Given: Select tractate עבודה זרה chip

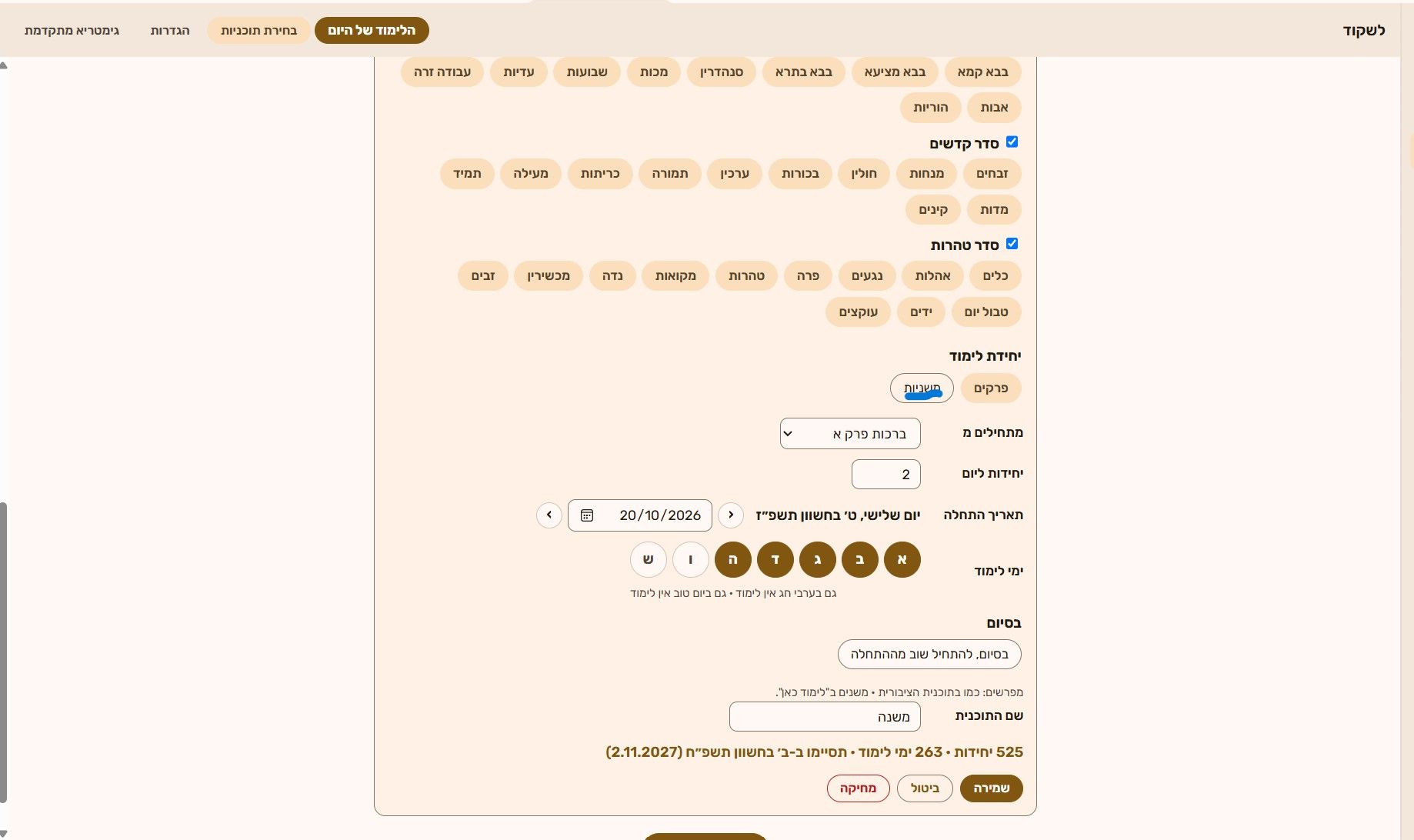Looking at the screenshot, I should tap(442, 72).
